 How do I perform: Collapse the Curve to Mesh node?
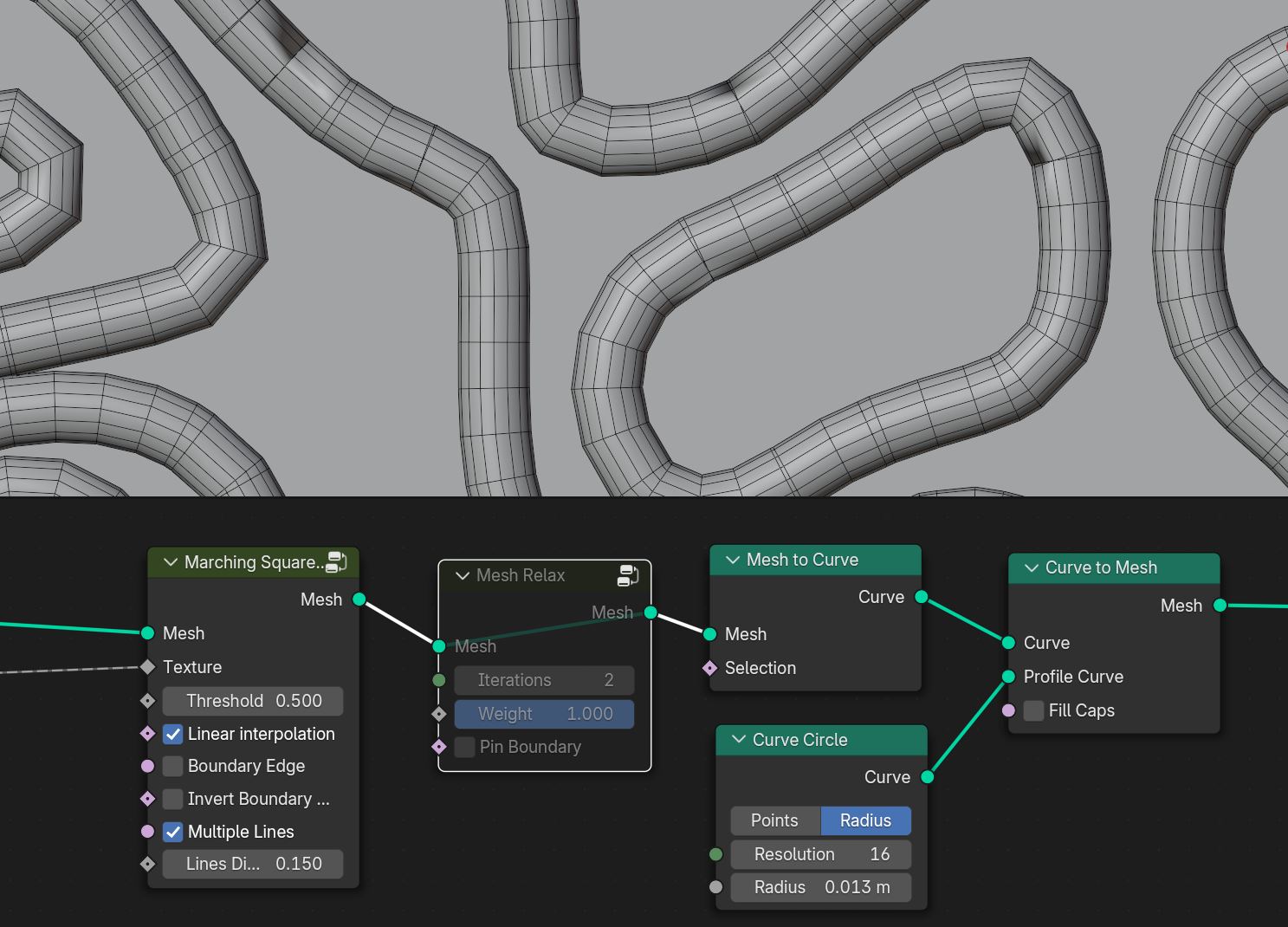click(1032, 567)
